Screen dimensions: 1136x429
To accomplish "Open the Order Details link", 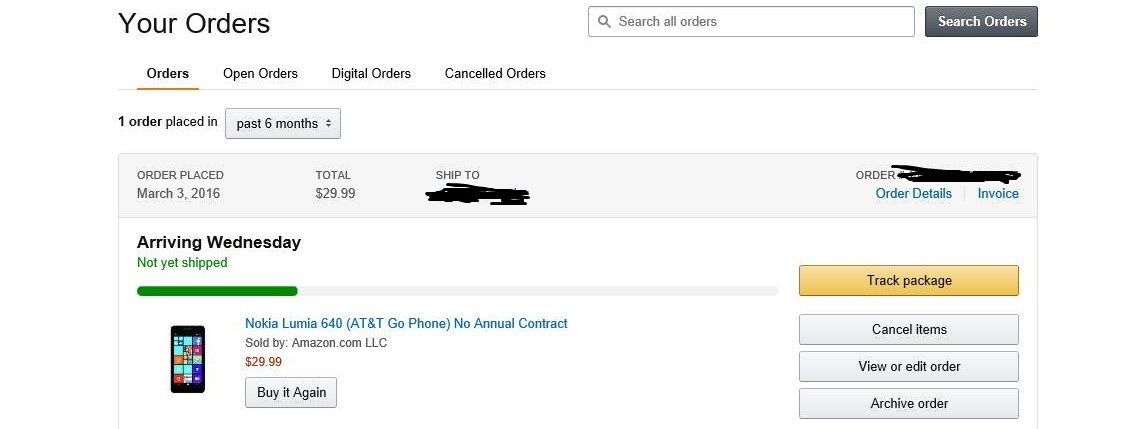I will click(x=913, y=193).
